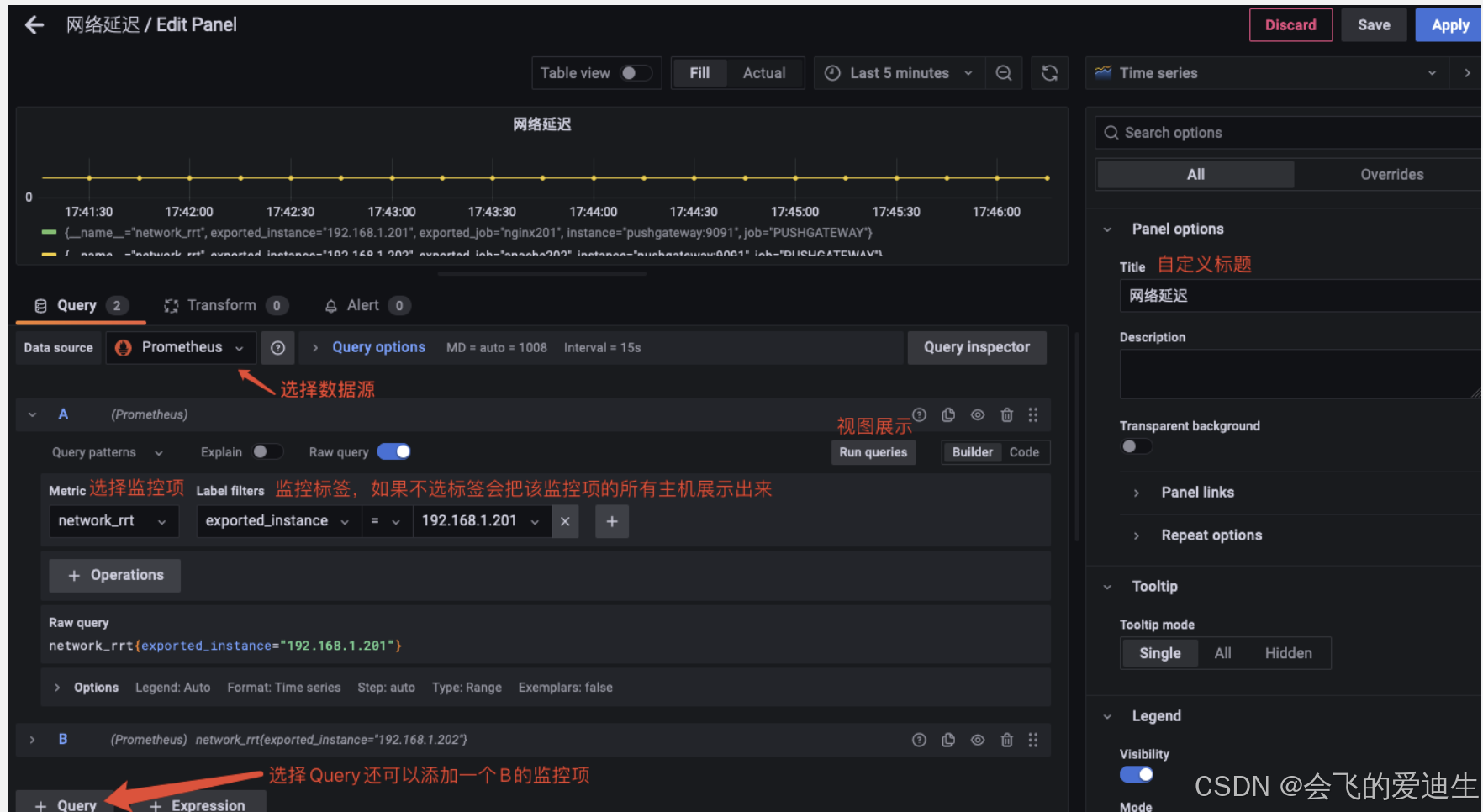Duplicate query B

pyautogui.click(x=948, y=740)
